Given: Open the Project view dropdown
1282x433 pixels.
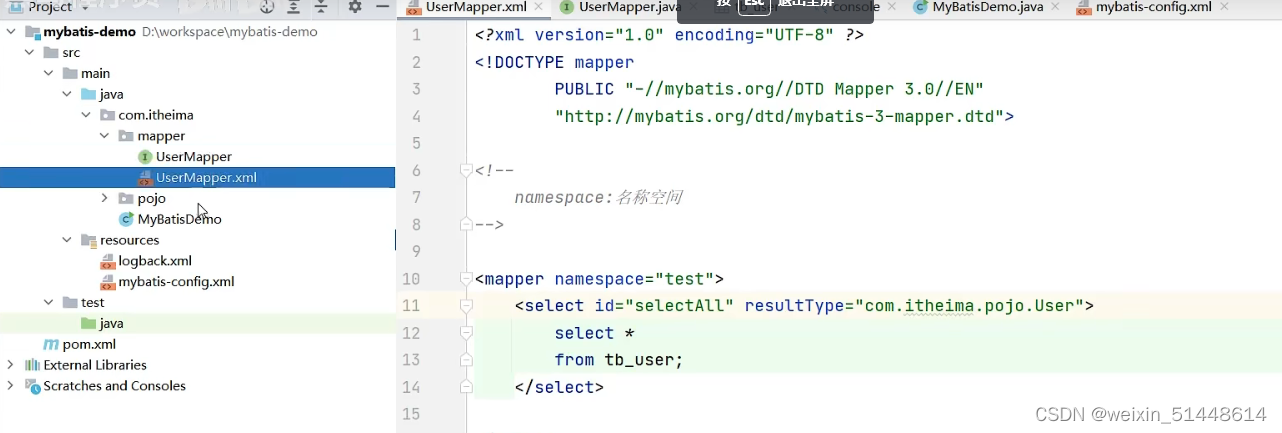Looking at the screenshot, I should 87,7.
